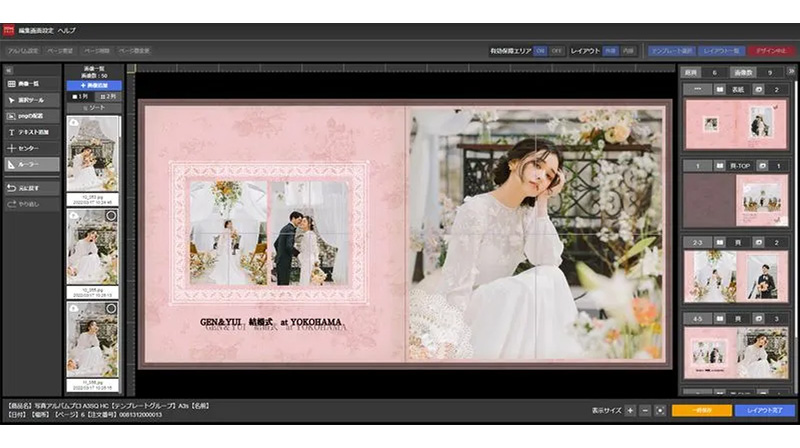800x448 pixels.
Task: Open the 表紙 cover spread thumbnail
Action: [736, 125]
